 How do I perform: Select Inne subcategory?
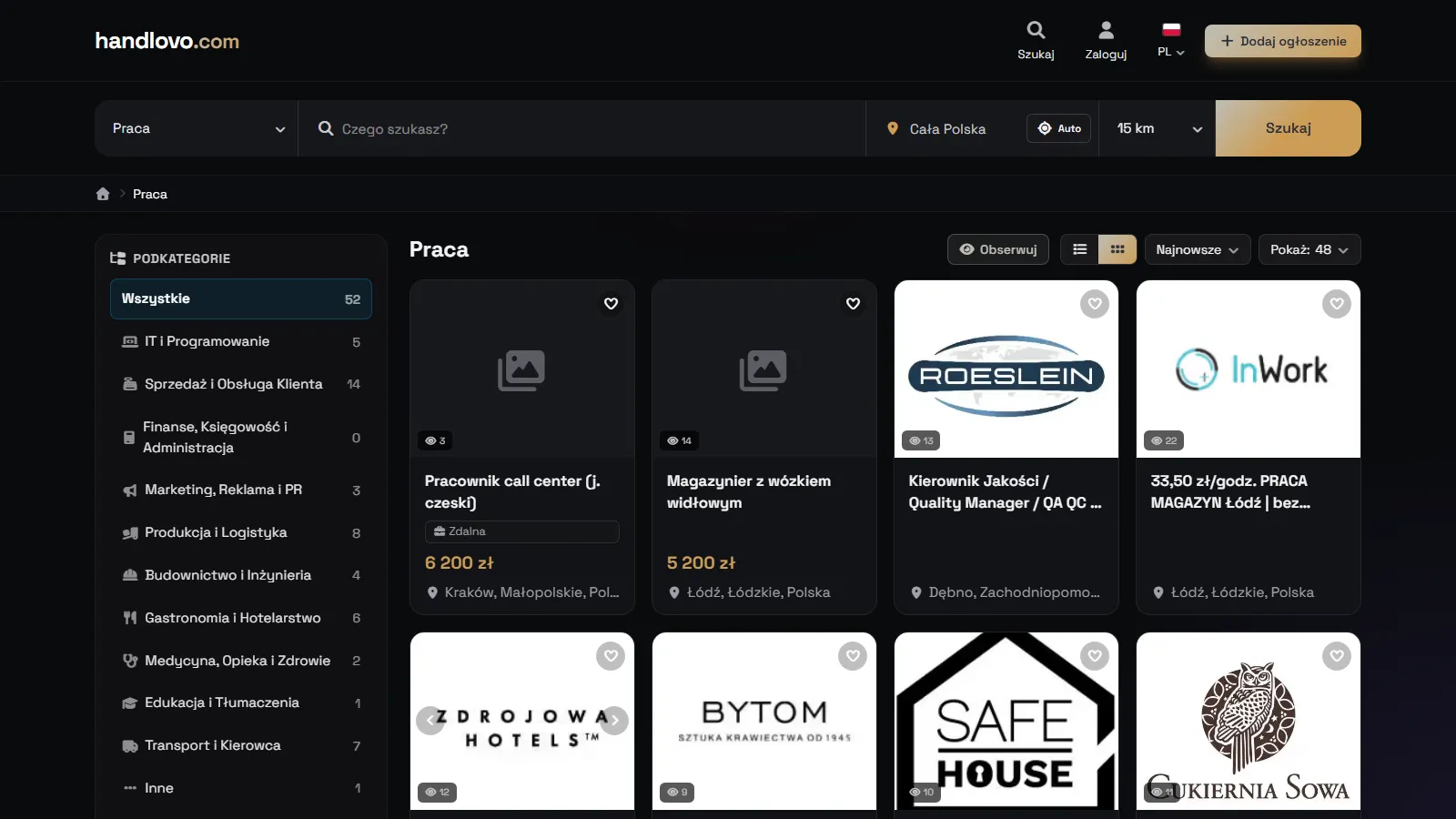pyautogui.click(x=241, y=788)
